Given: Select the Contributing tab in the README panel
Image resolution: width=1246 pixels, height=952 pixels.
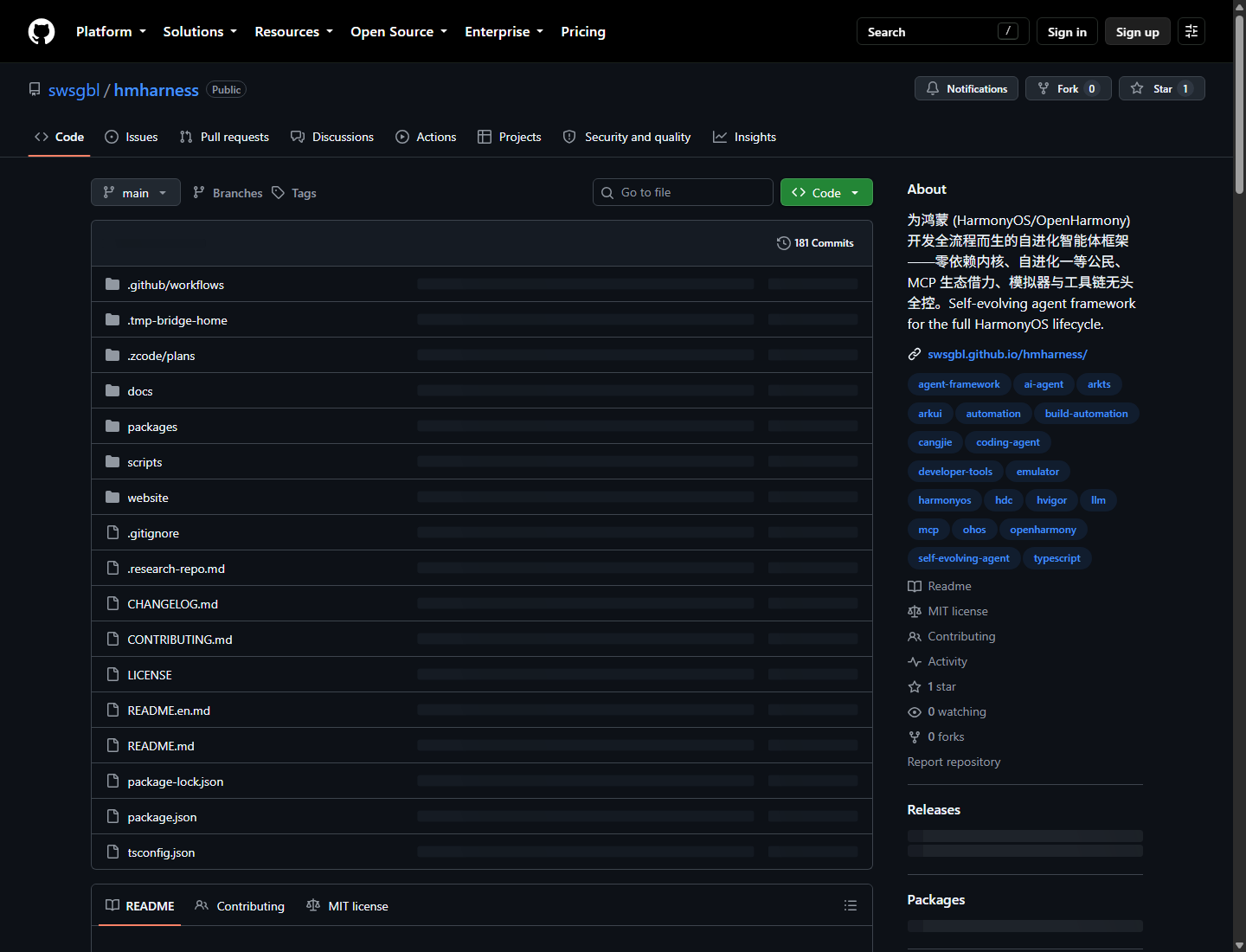Looking at the screenshot, I should pos(240,905).
